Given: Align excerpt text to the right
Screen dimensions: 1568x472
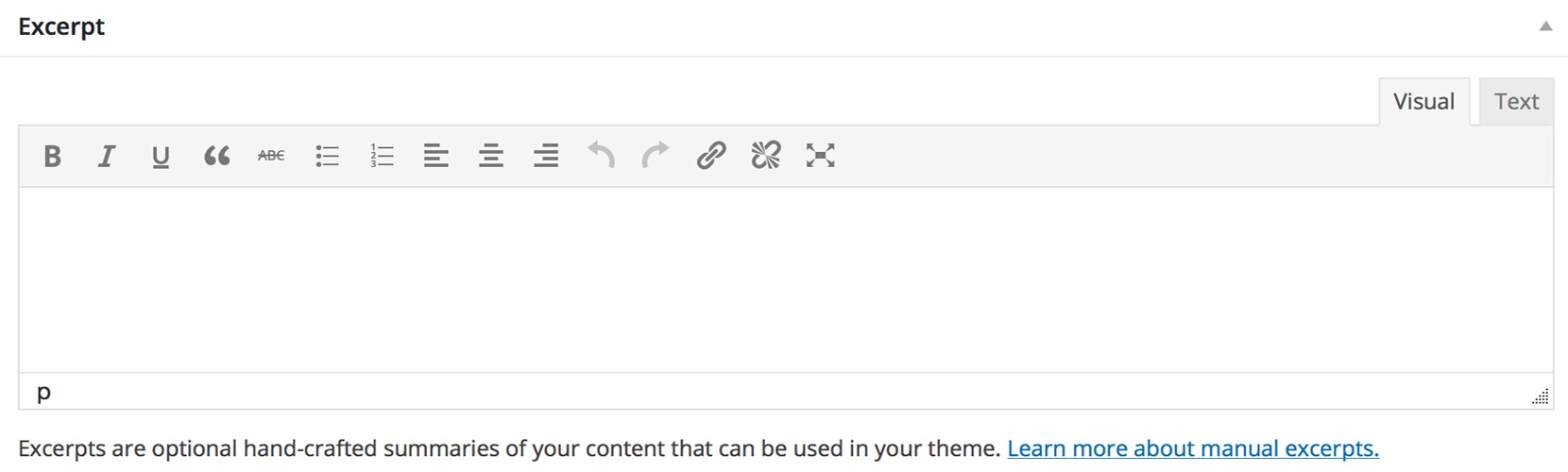Looking at the screenshot, I should 546,156.
